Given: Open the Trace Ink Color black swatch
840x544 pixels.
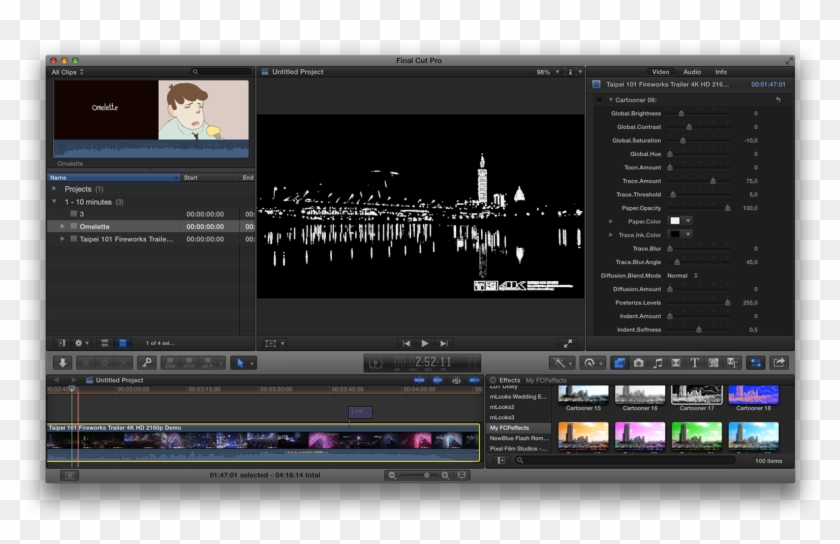Looking at the screenshot, I should [x=675, y=234].
